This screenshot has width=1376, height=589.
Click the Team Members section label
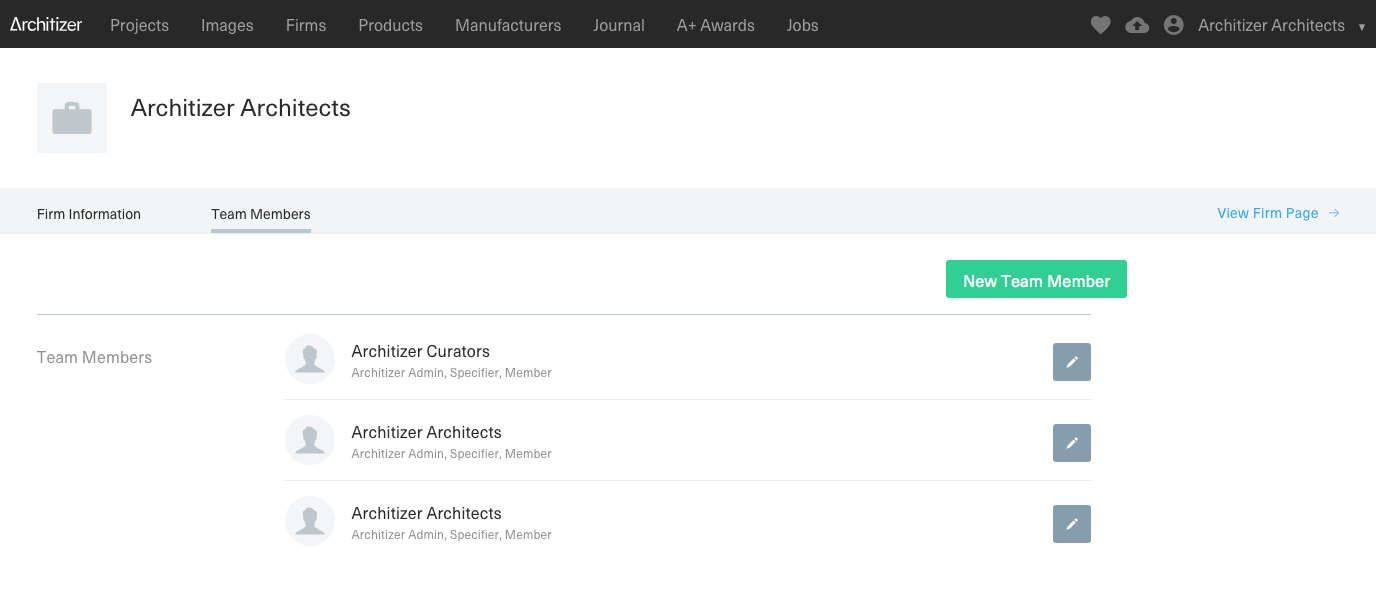[94, 357]
